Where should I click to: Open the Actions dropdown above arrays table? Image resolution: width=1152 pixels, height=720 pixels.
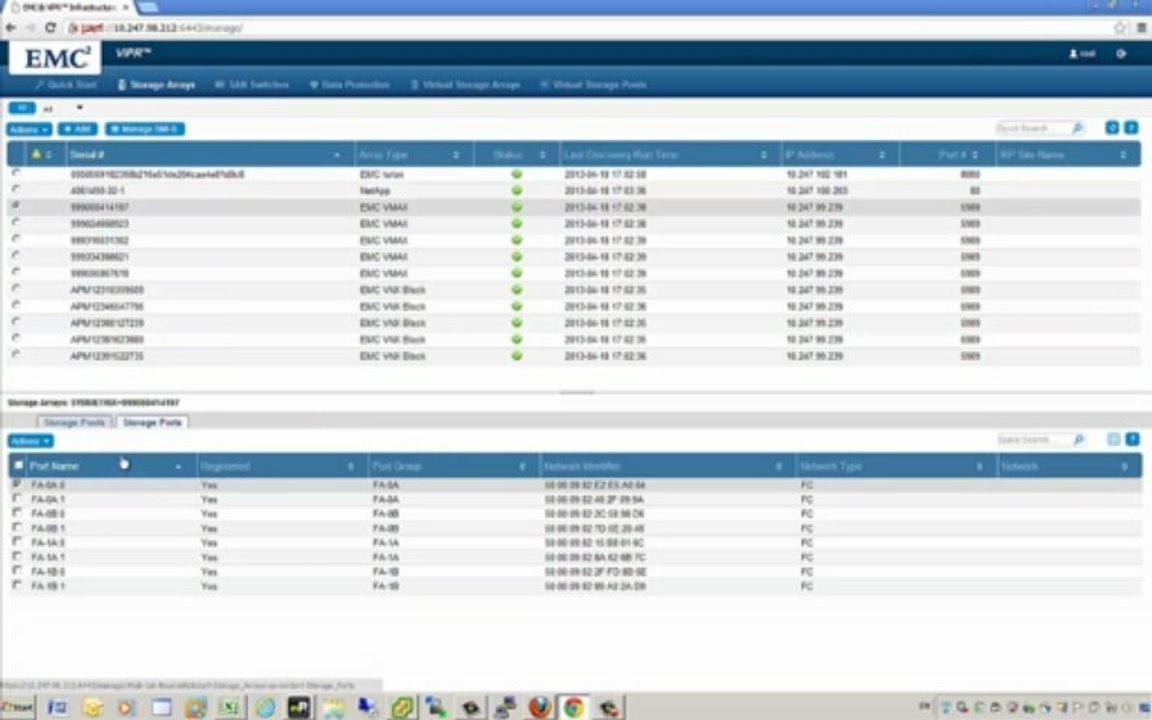[29, 130]
